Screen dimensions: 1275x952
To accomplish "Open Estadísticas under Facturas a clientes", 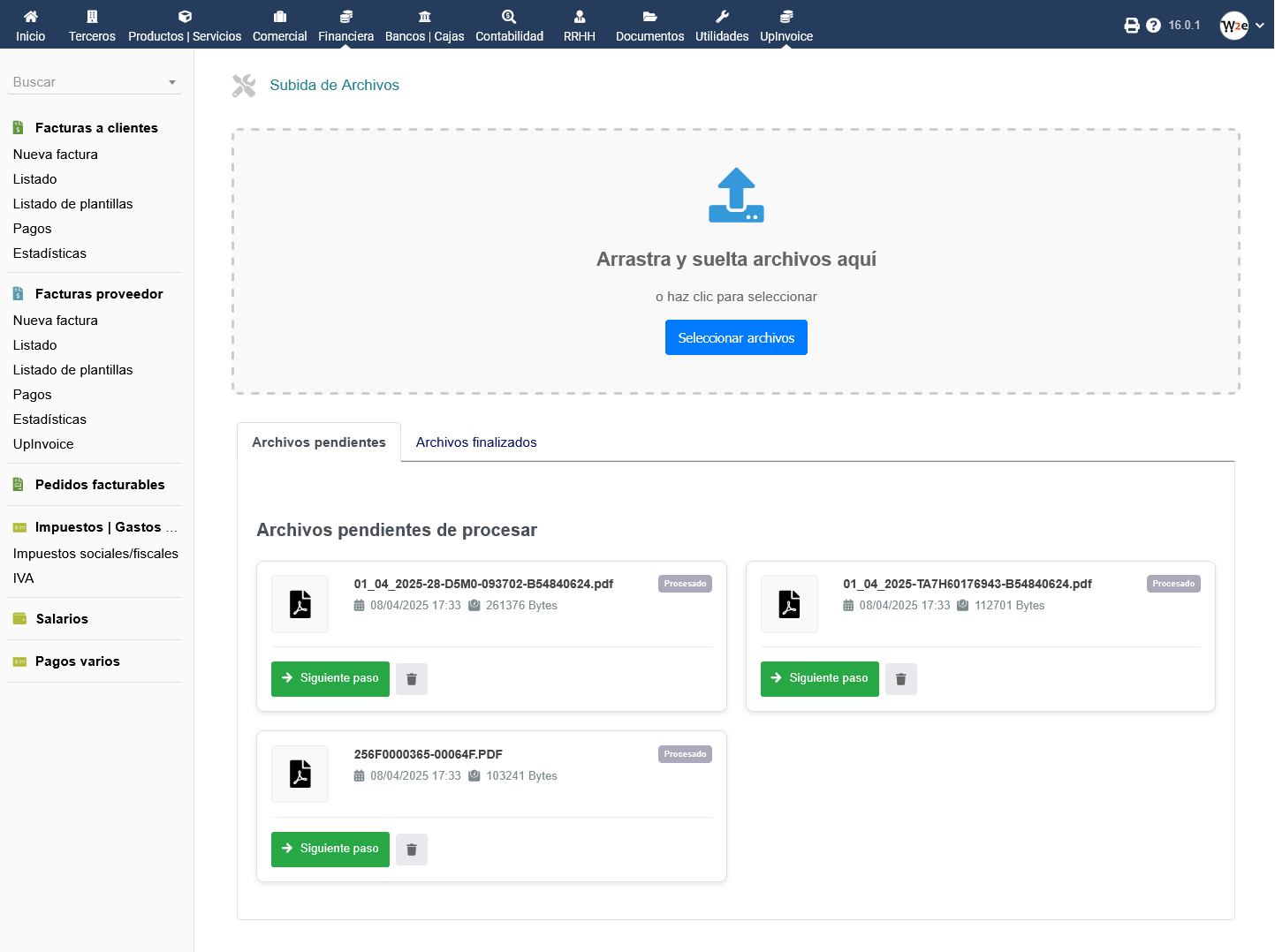I will tap(50, 253).
